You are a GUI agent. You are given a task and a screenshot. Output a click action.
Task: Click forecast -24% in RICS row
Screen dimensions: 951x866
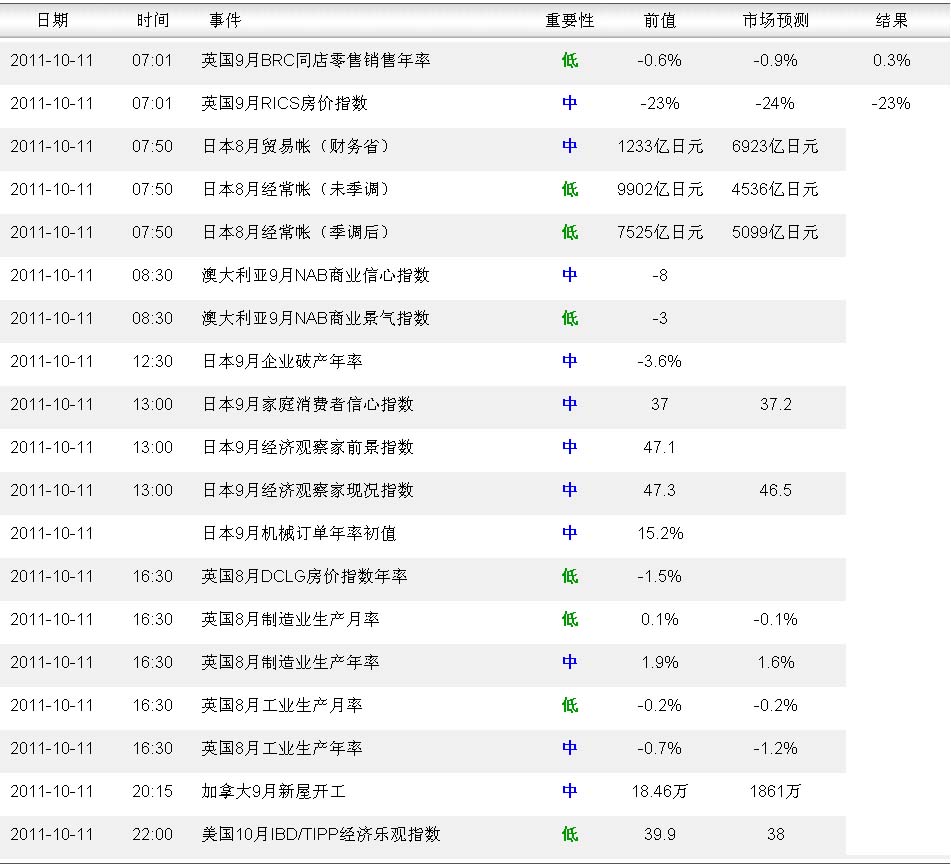[775, 104]
